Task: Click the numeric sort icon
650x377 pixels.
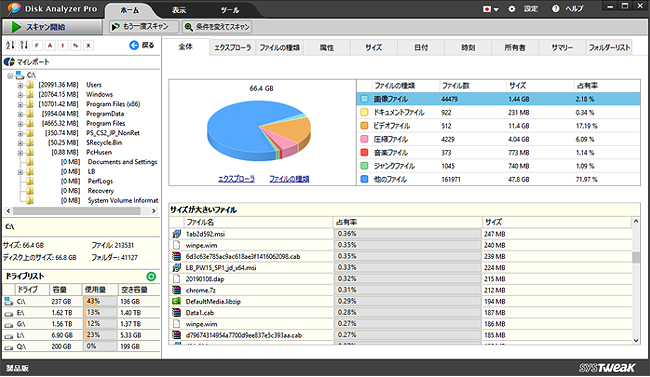Action: pyautogui.click(x=24, y=45)
